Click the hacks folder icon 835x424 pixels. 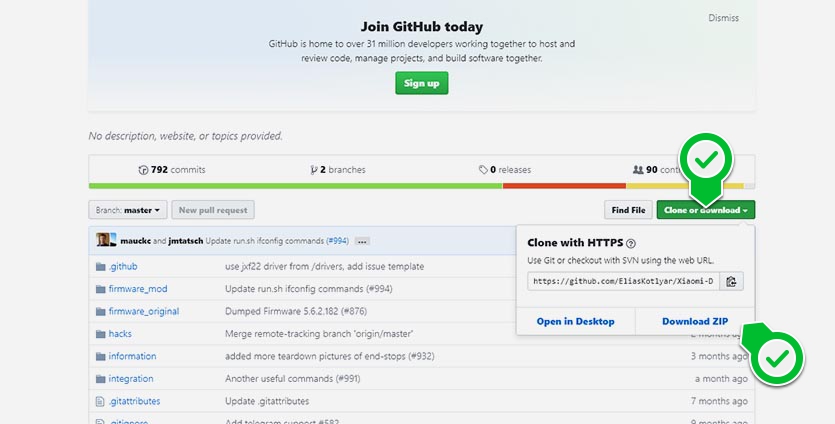pyautogui.click(x=100, y=334)
